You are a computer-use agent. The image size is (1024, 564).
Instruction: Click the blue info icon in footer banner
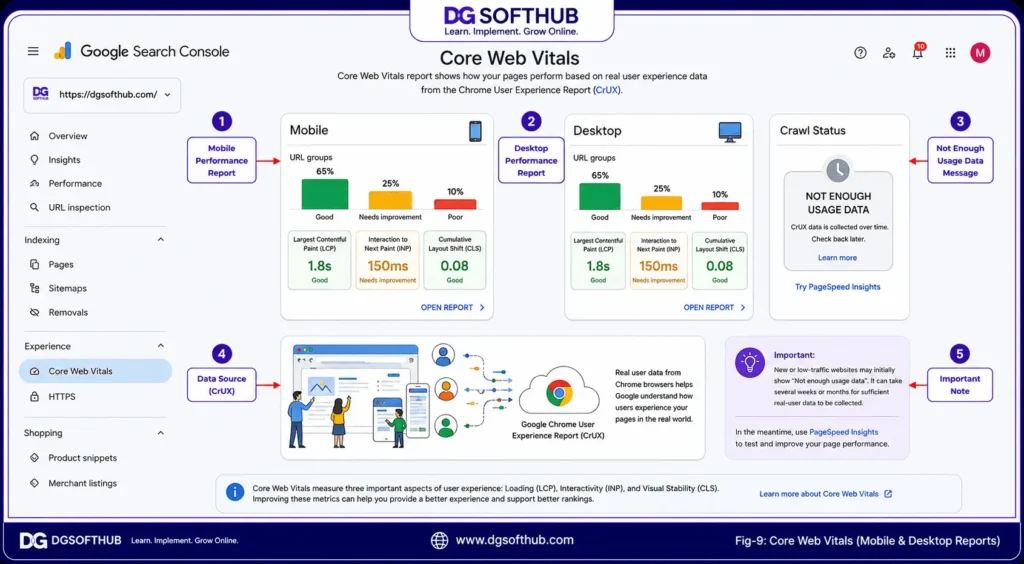pyautogui.click(x=234, y=492)
